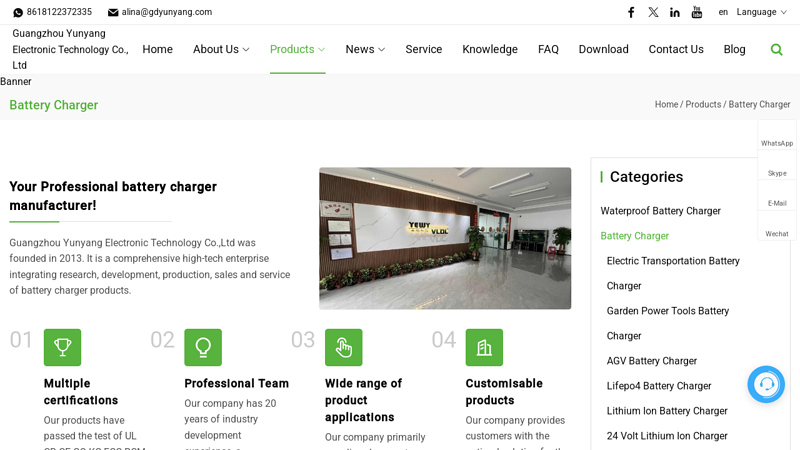Open the Service menu item
This screenshot has height=450, width=800.
(423, 49)
